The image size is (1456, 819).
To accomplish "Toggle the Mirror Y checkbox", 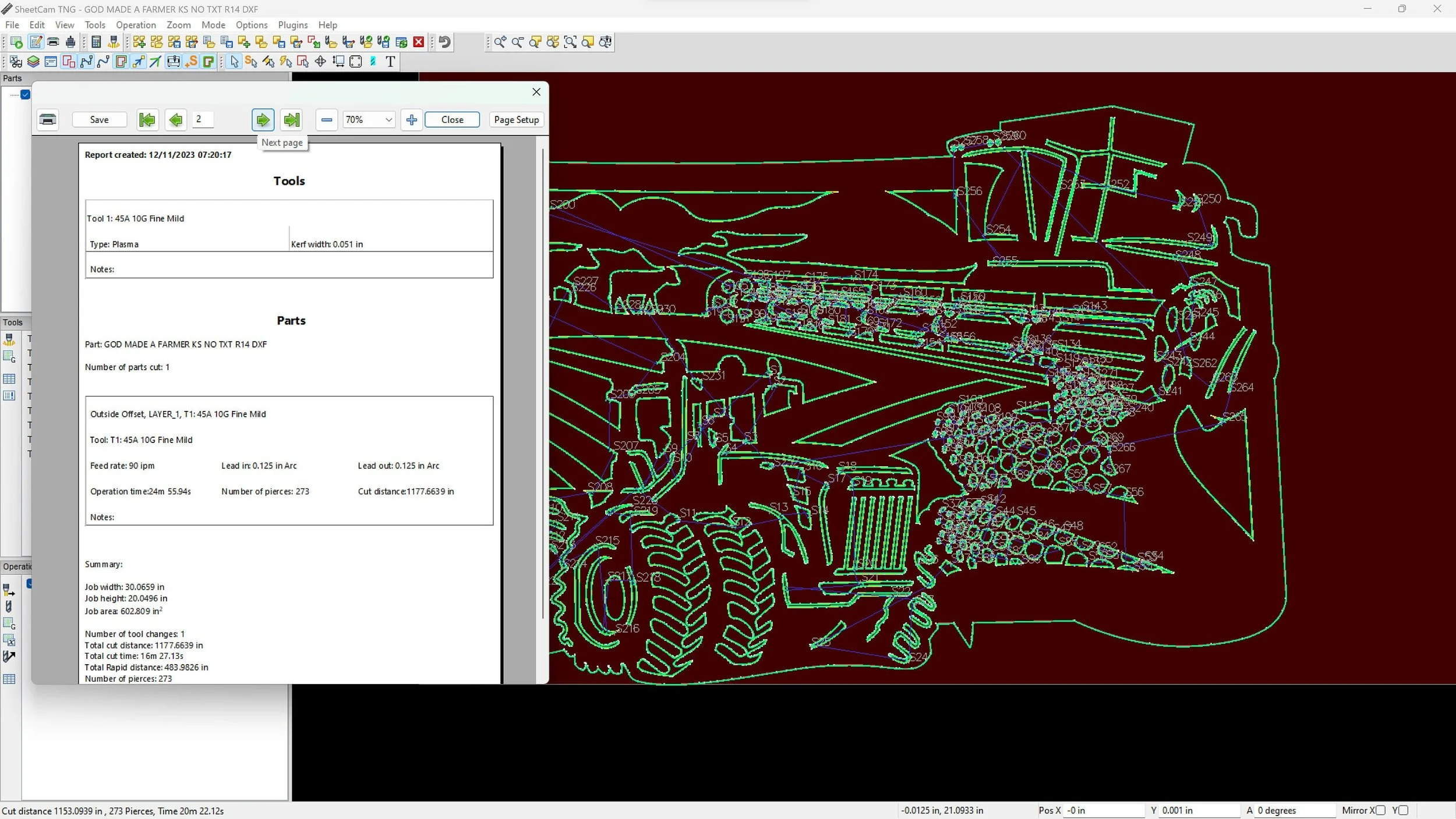I will (1404, 810).
